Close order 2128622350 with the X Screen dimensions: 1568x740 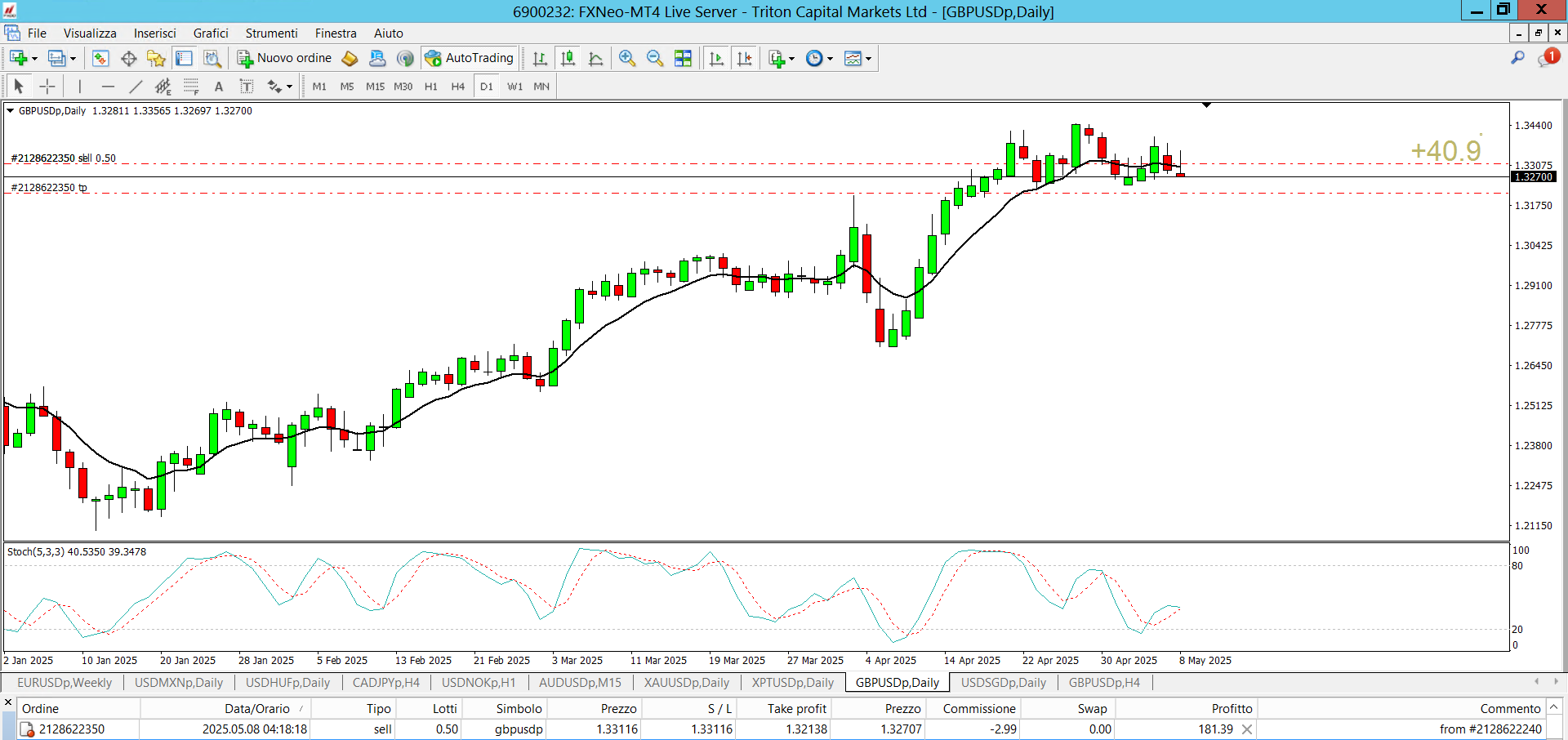tap(1247, 729)
